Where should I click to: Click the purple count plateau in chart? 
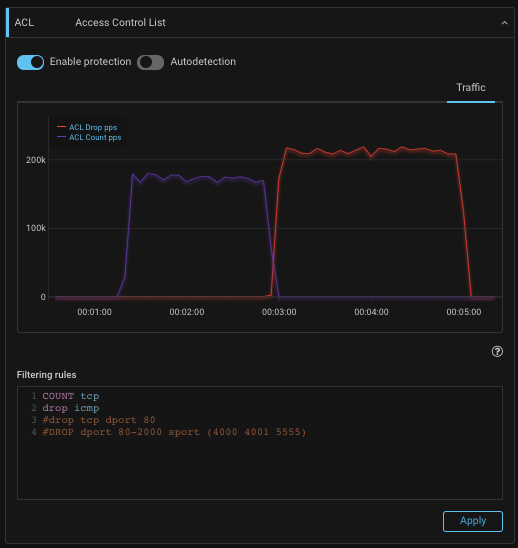pyautogui.click(x=198, y=178)
